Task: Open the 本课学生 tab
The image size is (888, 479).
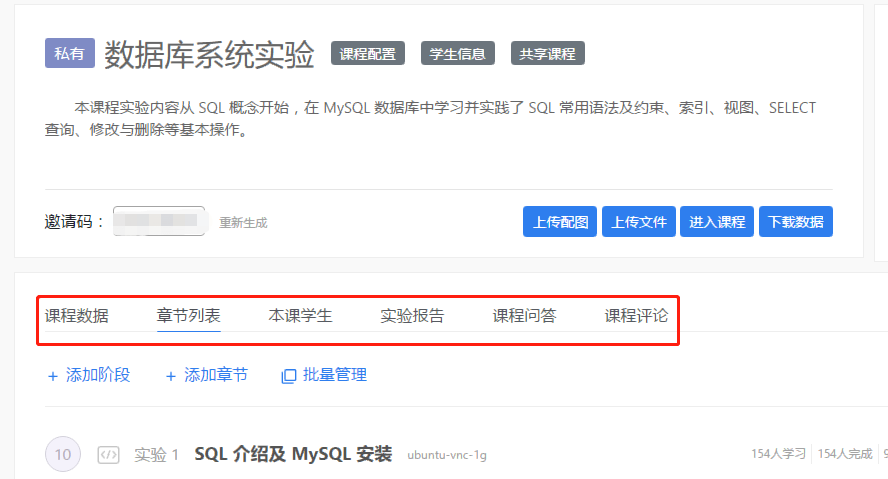Action: (300, 316)
